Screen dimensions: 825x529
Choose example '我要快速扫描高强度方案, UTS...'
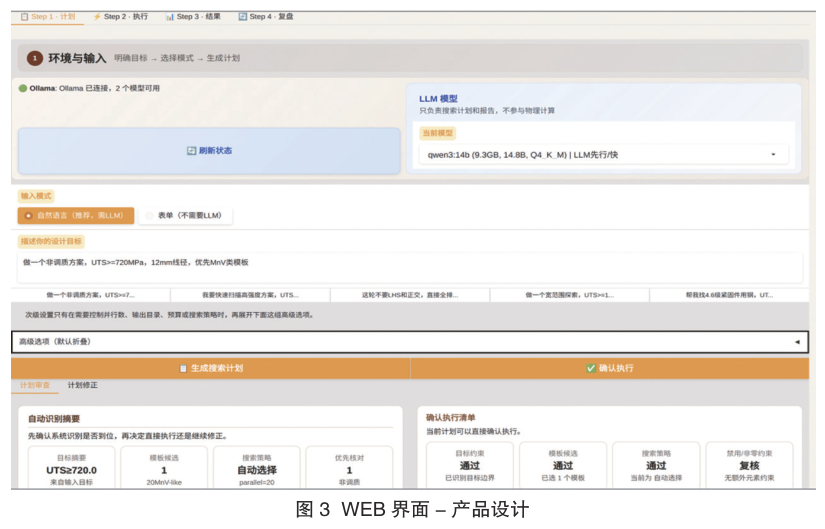pos(250,295)
